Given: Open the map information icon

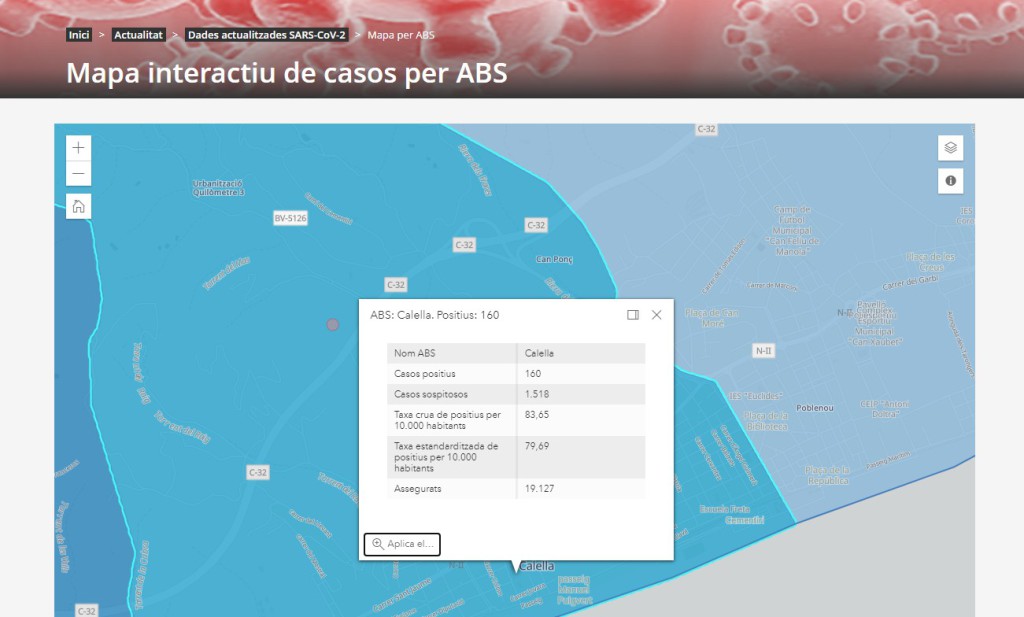Looking at the screenshot, I should 949,181.
